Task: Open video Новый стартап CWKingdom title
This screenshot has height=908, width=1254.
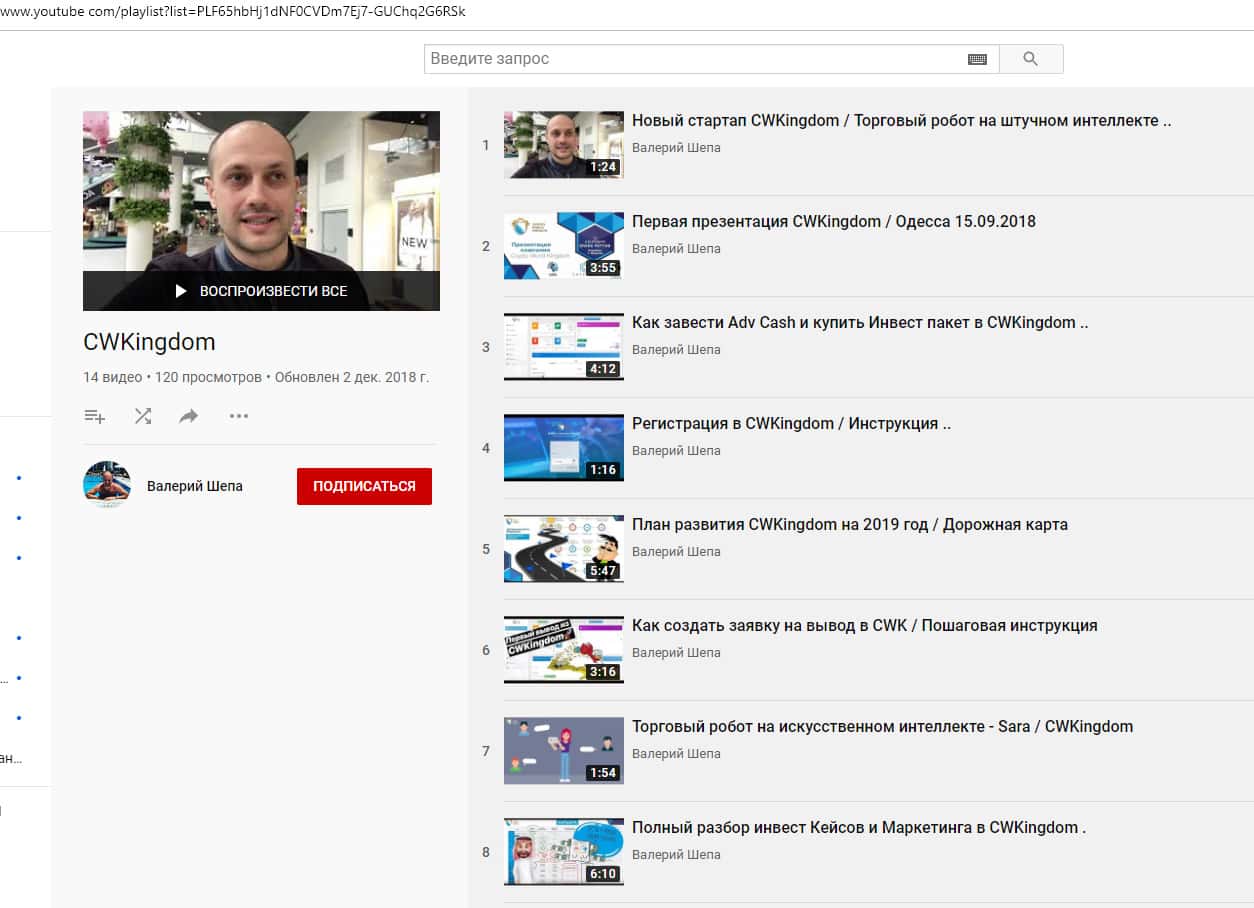Action: click(901, 121)
